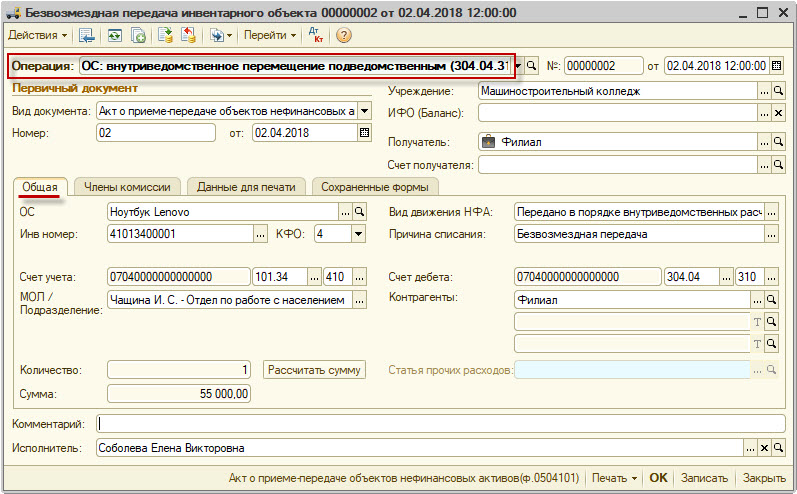Expand the КФО dropdown
The image size is (797, 494).
pyautogui.click(x=358, y=234)
